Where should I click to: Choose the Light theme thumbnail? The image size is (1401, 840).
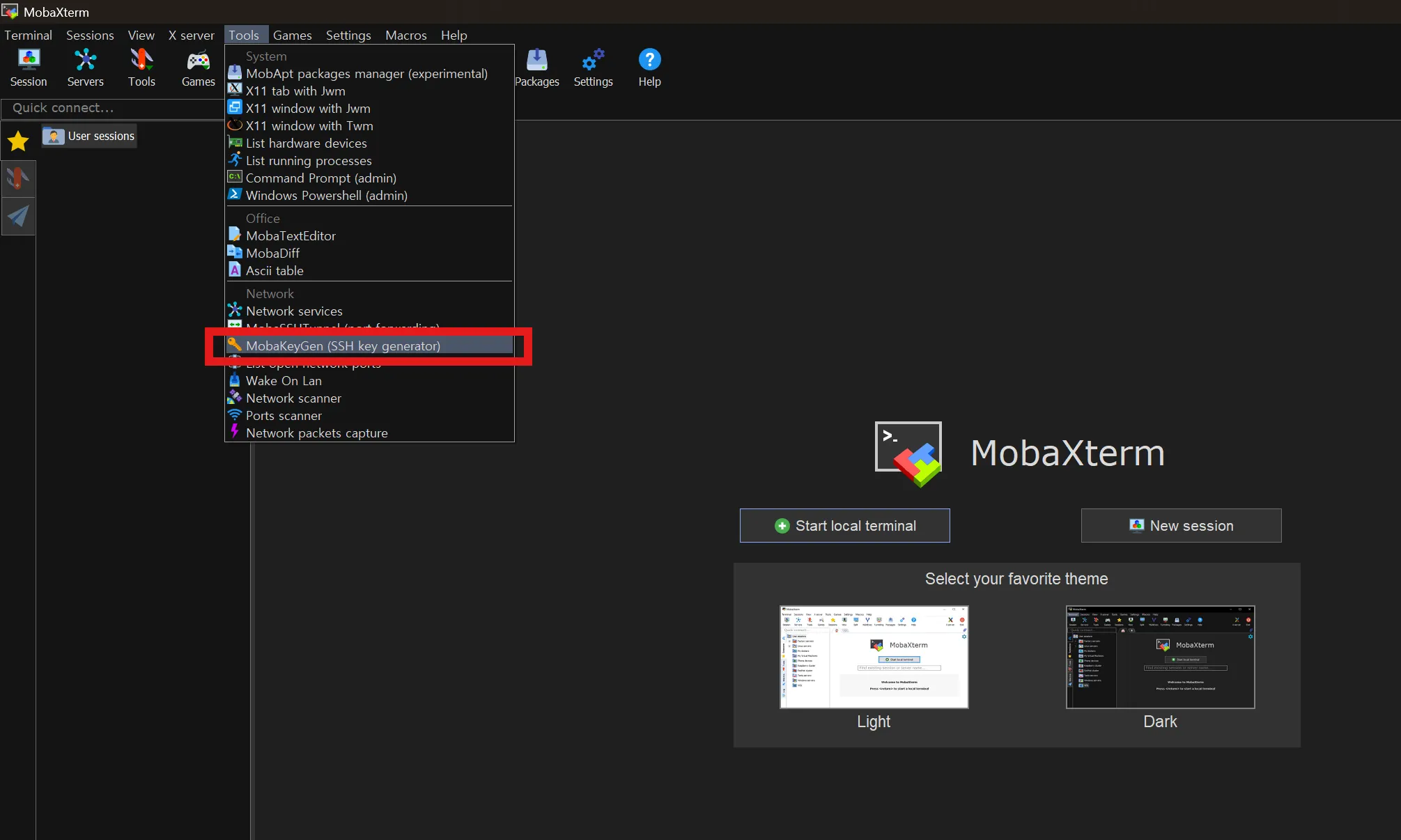pyautogui.click(x=874, y=657)
